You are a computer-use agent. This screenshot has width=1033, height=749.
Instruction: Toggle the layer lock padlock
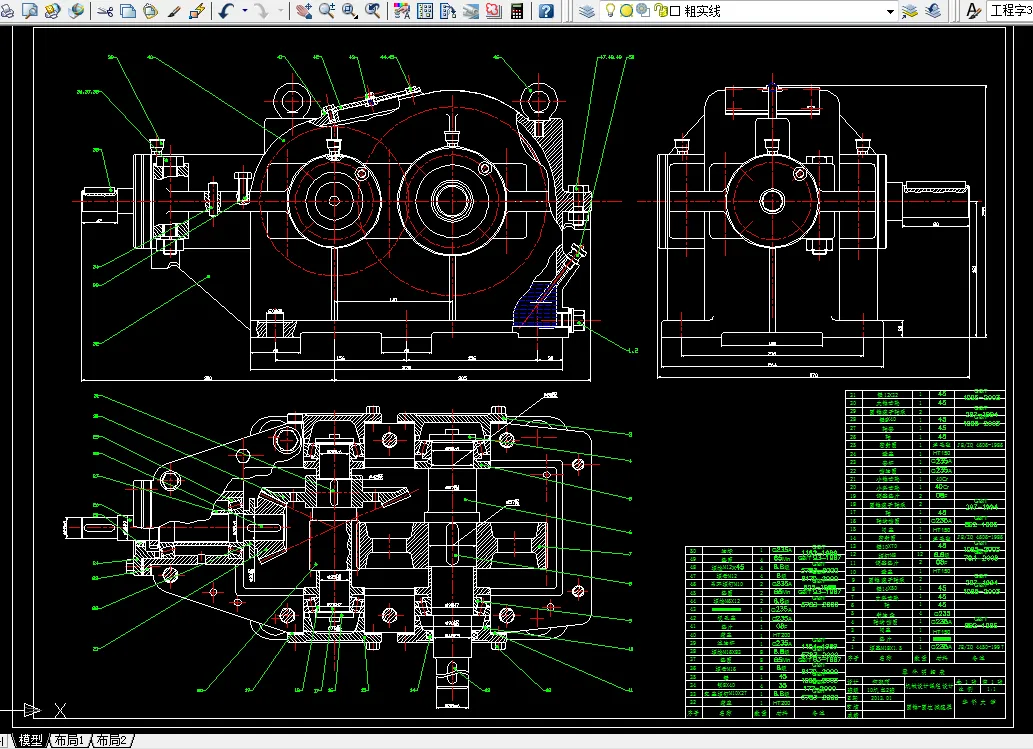660,11
